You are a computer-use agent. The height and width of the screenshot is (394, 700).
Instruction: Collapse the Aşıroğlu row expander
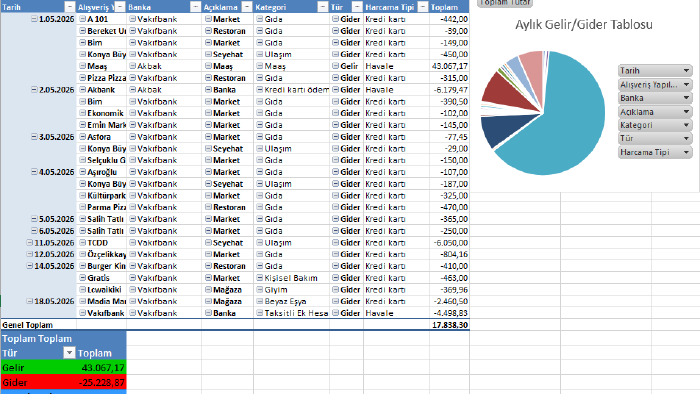pos(83,172)
